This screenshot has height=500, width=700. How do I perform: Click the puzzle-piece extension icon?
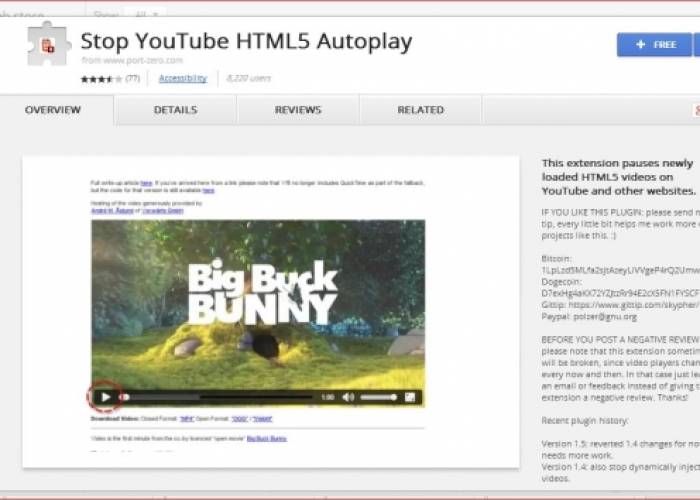coord(49,44)
